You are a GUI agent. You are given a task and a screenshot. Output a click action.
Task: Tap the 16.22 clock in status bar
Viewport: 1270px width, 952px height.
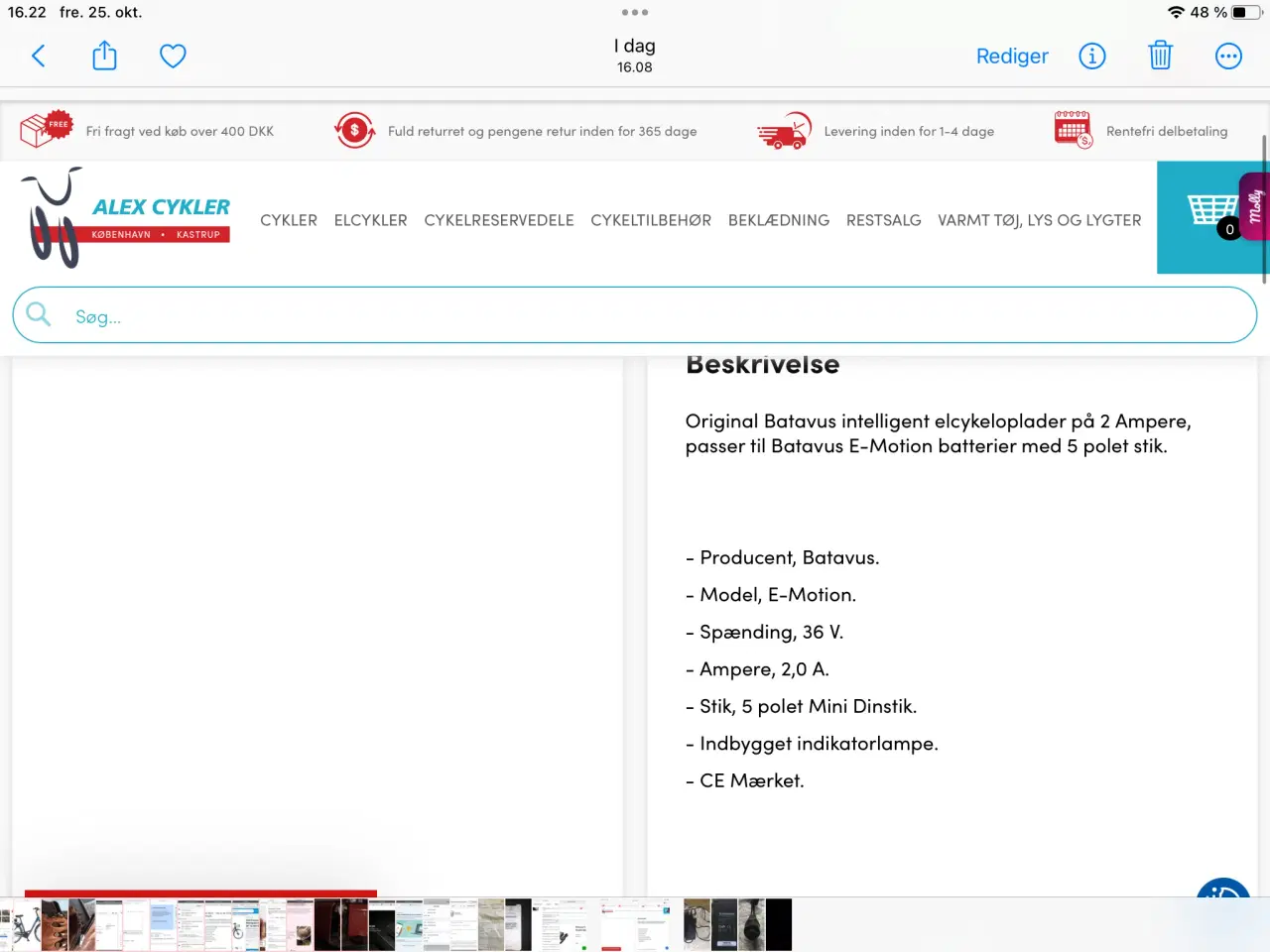(27, 12)
